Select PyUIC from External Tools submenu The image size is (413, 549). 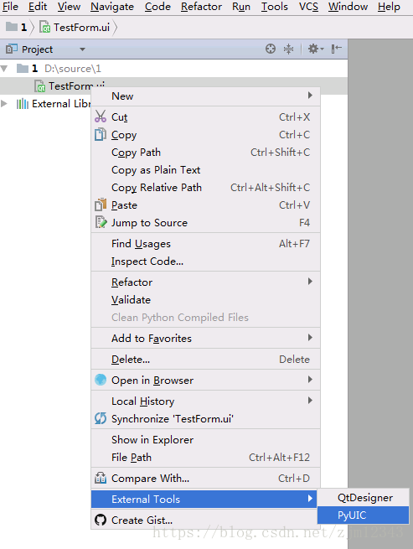[363, 515]
